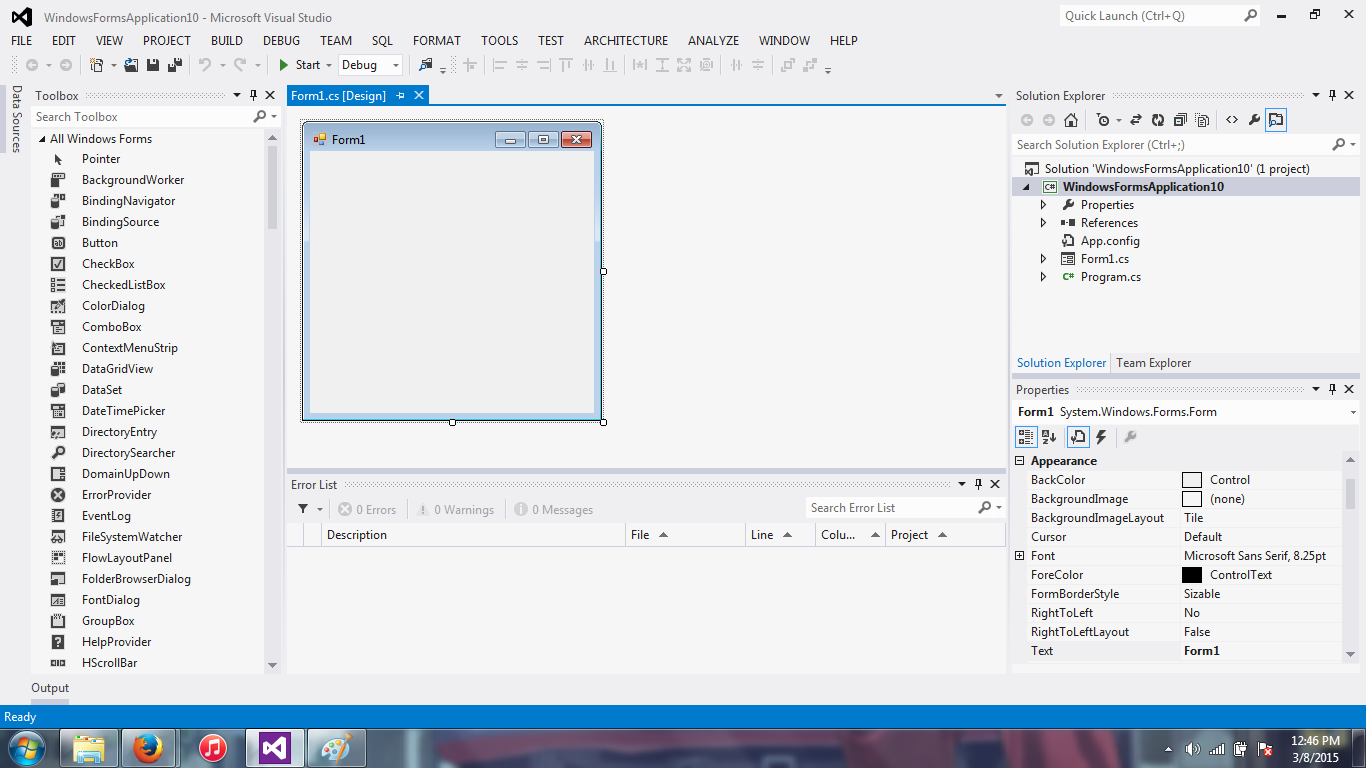The image size is (1366, 770).
Task: Expand the References node in Solution Explorer
Action: pyautogui.click(x=1043, y=223)
